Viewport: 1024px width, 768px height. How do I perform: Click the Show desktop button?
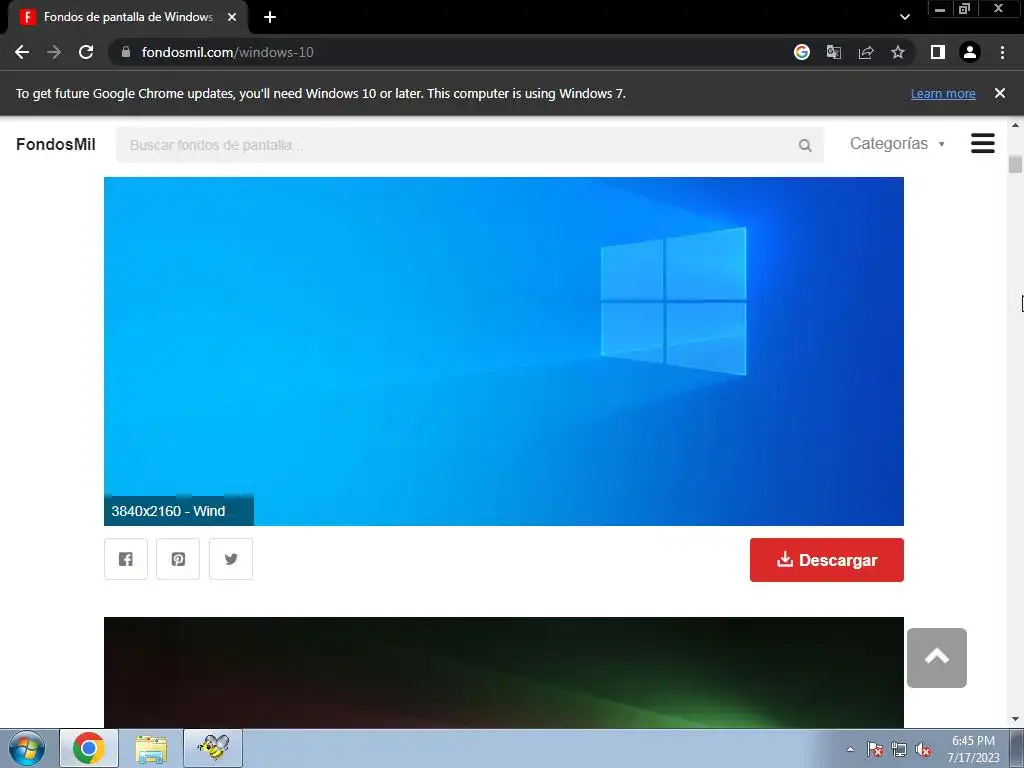pos(1017,748)
